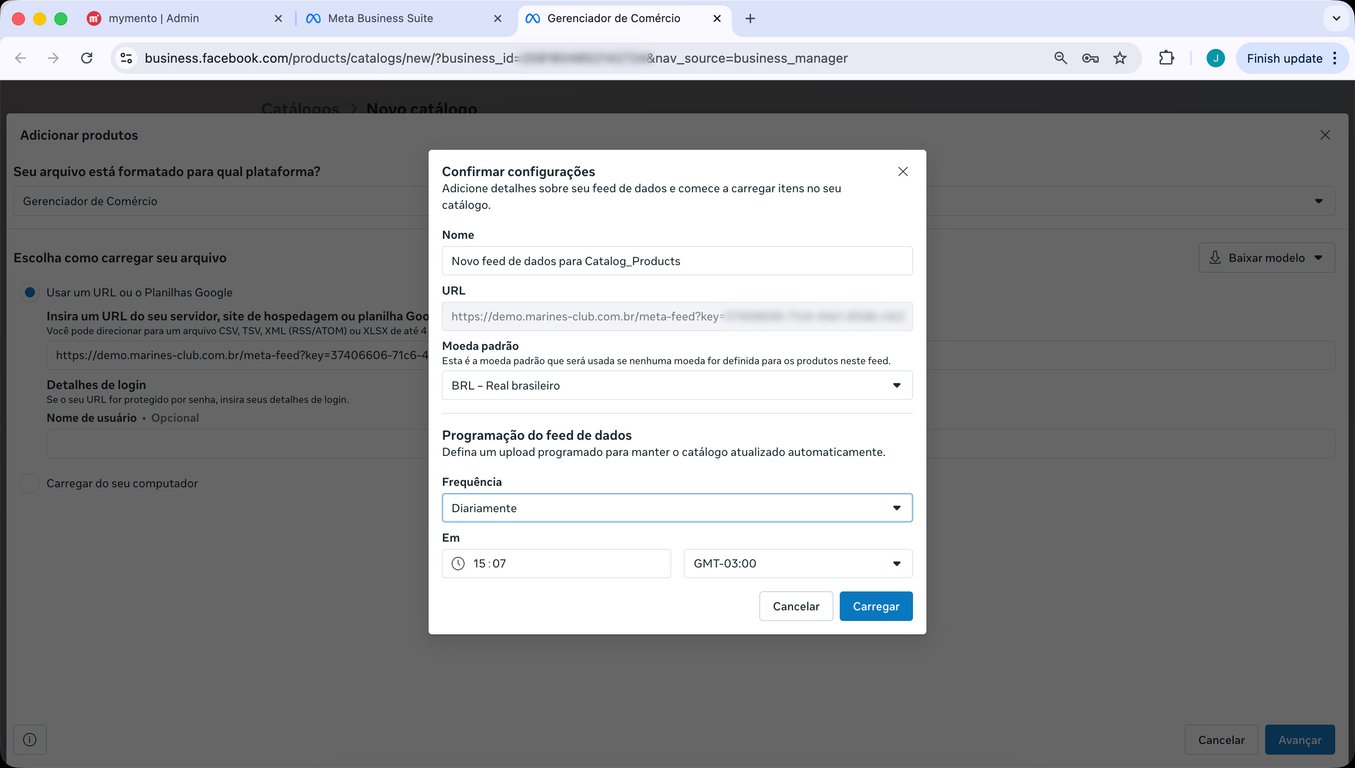
Task: Click the browser reload icon
Action: tap(87, 58)
